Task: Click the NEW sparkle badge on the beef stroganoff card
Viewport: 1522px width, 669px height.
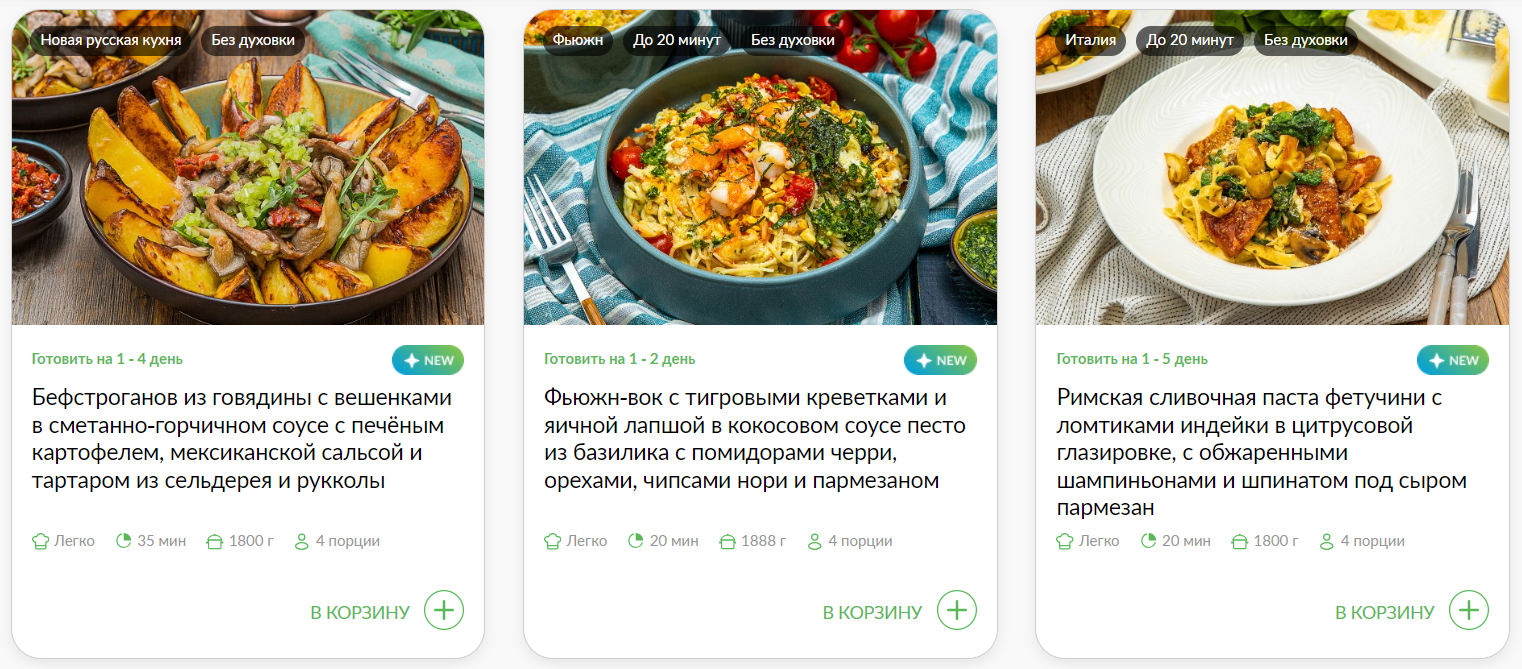Action: click(428, 360)
